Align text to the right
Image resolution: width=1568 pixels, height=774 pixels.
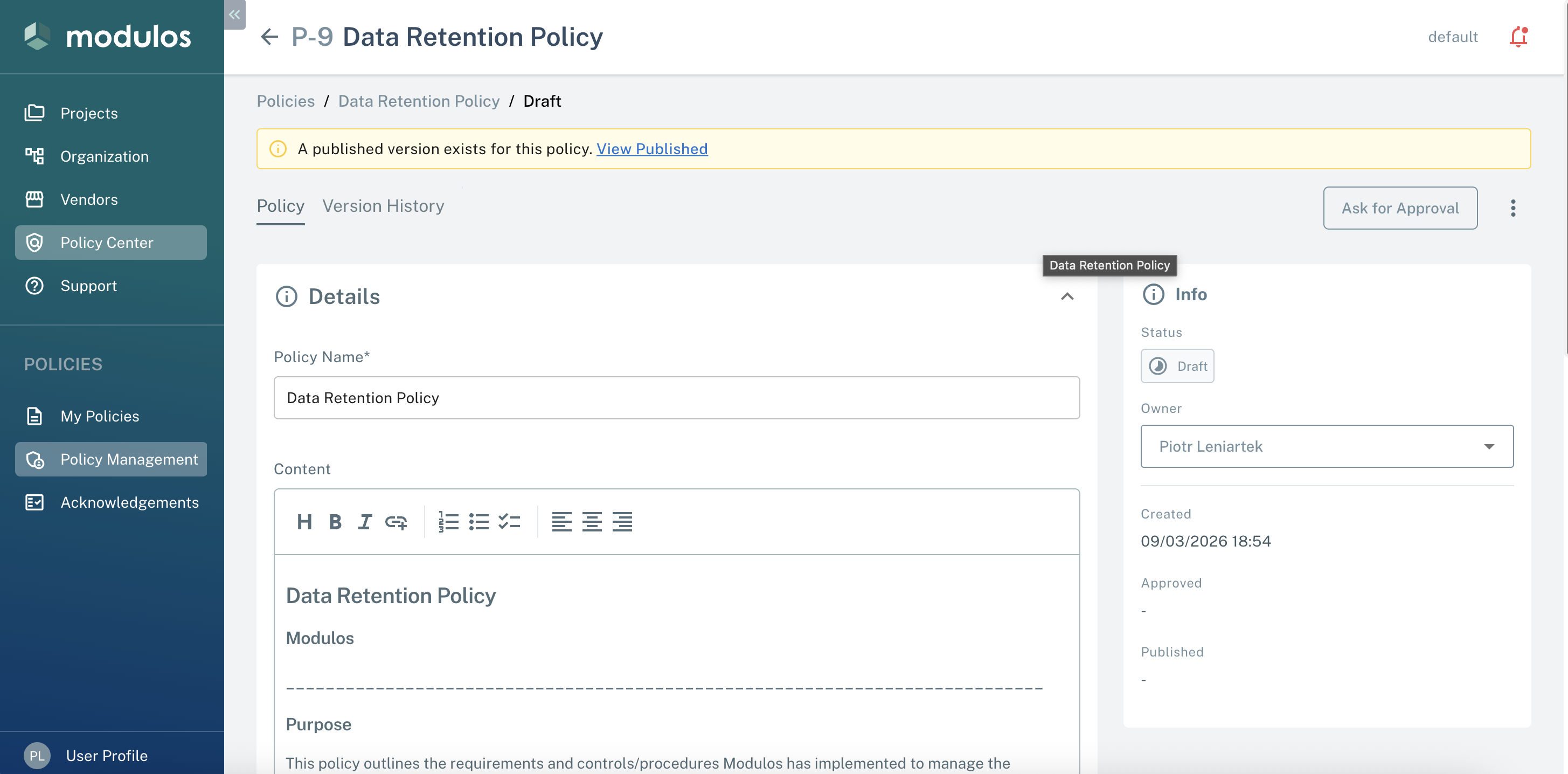click(622, 521)
